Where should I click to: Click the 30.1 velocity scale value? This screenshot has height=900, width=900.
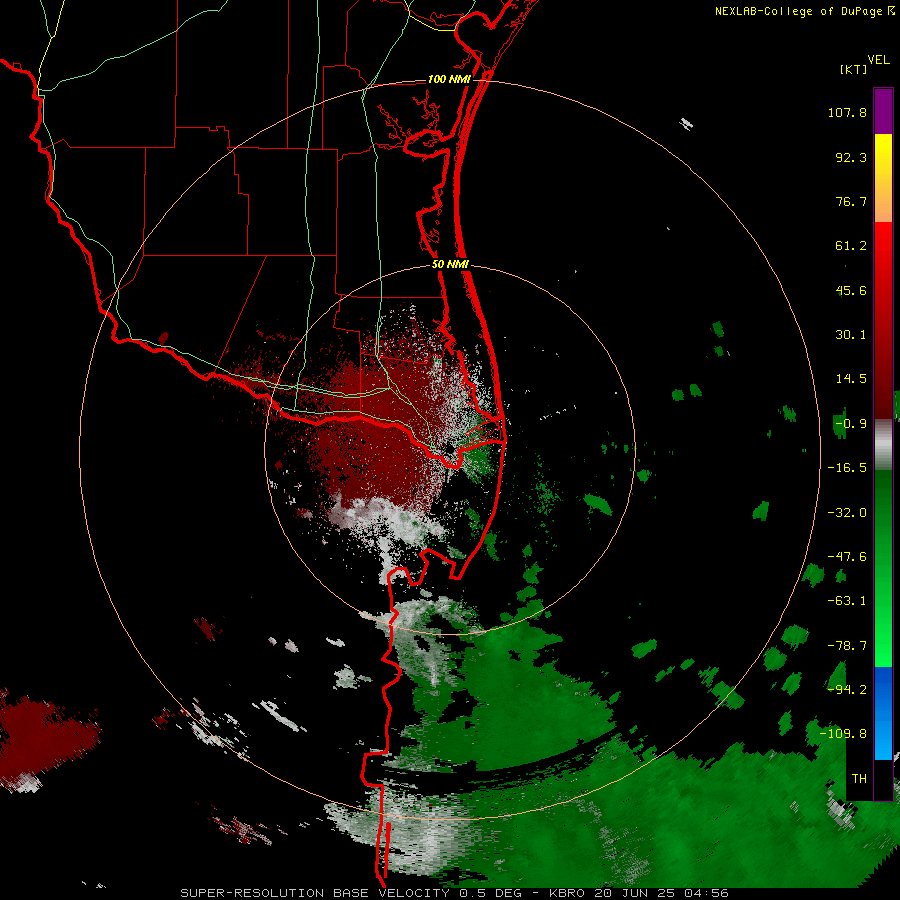(851, 335)
